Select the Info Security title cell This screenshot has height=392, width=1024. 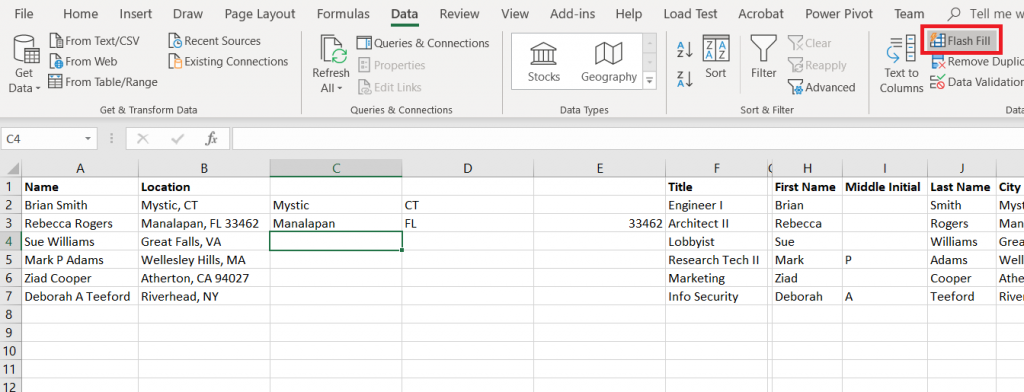pyautogui.click(x=717, y=296)
